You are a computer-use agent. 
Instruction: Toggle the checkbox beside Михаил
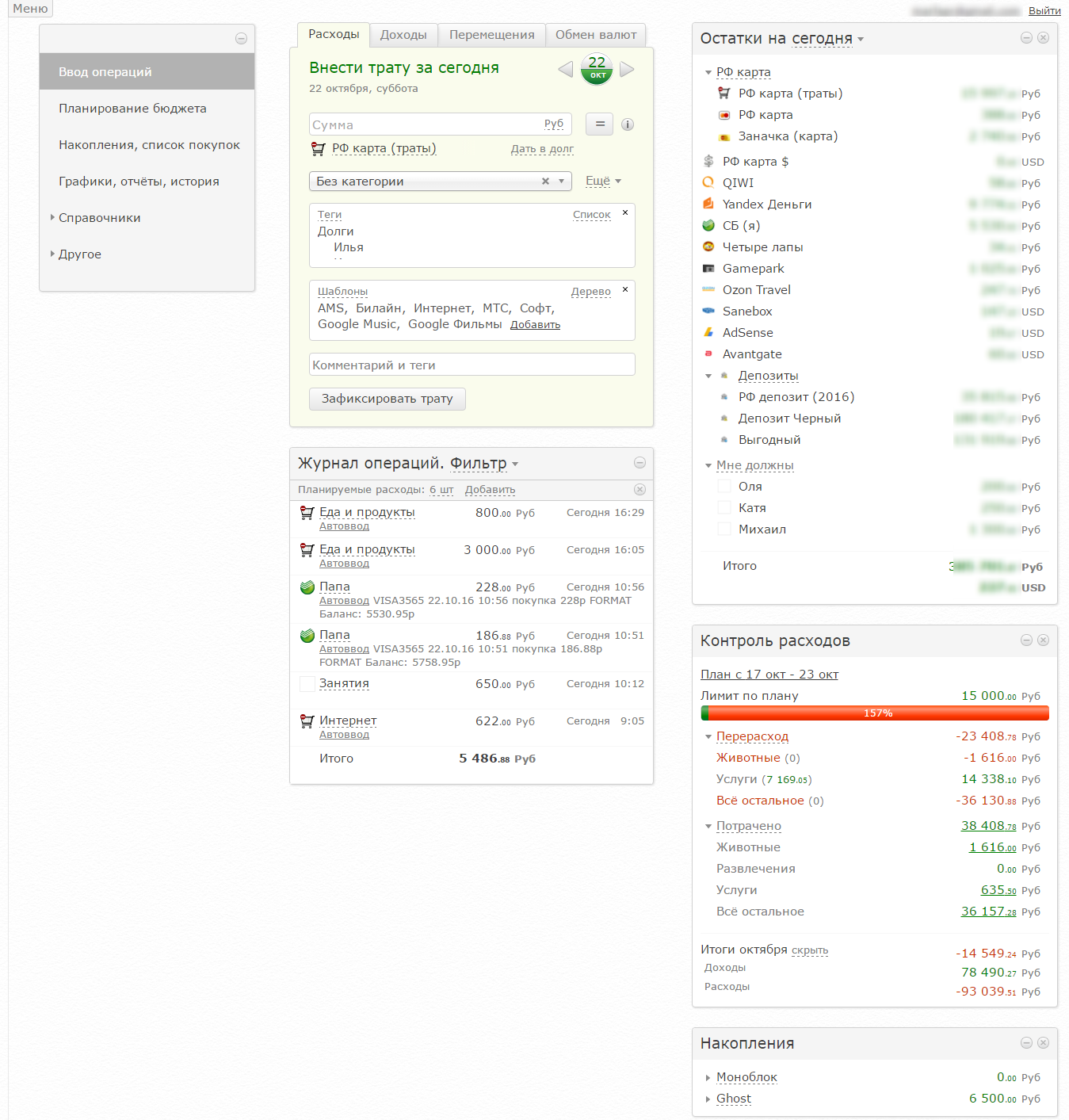(x=724, y=529)
